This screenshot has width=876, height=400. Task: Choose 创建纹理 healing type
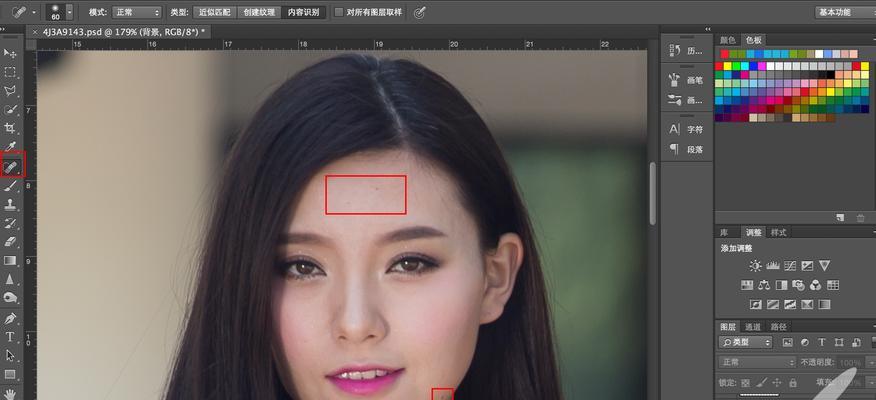(x=259, y=12)
